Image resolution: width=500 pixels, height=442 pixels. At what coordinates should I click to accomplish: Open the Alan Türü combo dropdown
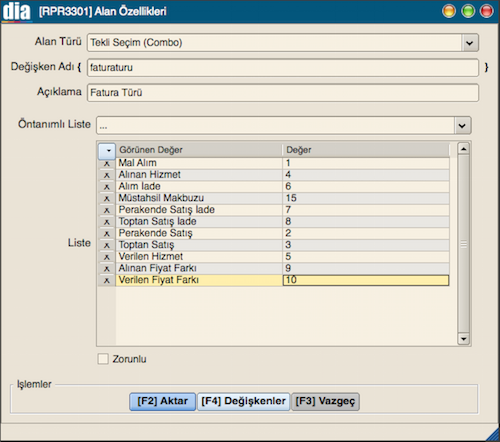[470, 43]
